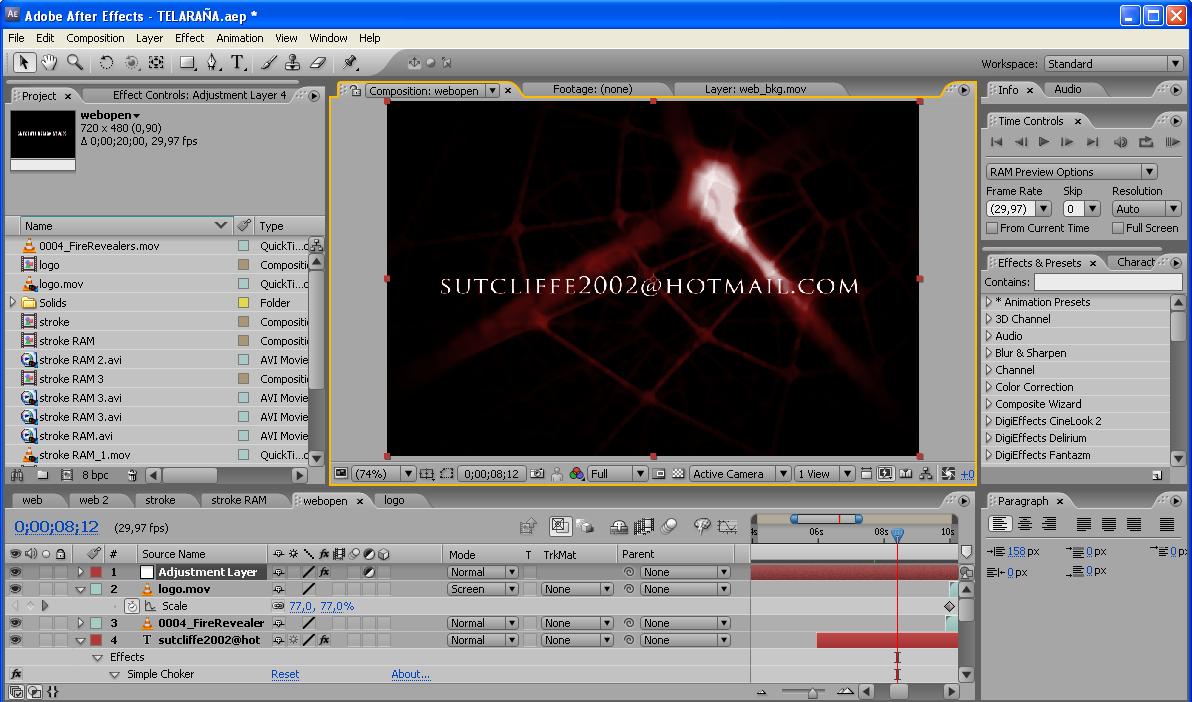The height and width of the screenshot is (702, 1192).
Task: Click the RAM preview button
Action: point(1172,141)
